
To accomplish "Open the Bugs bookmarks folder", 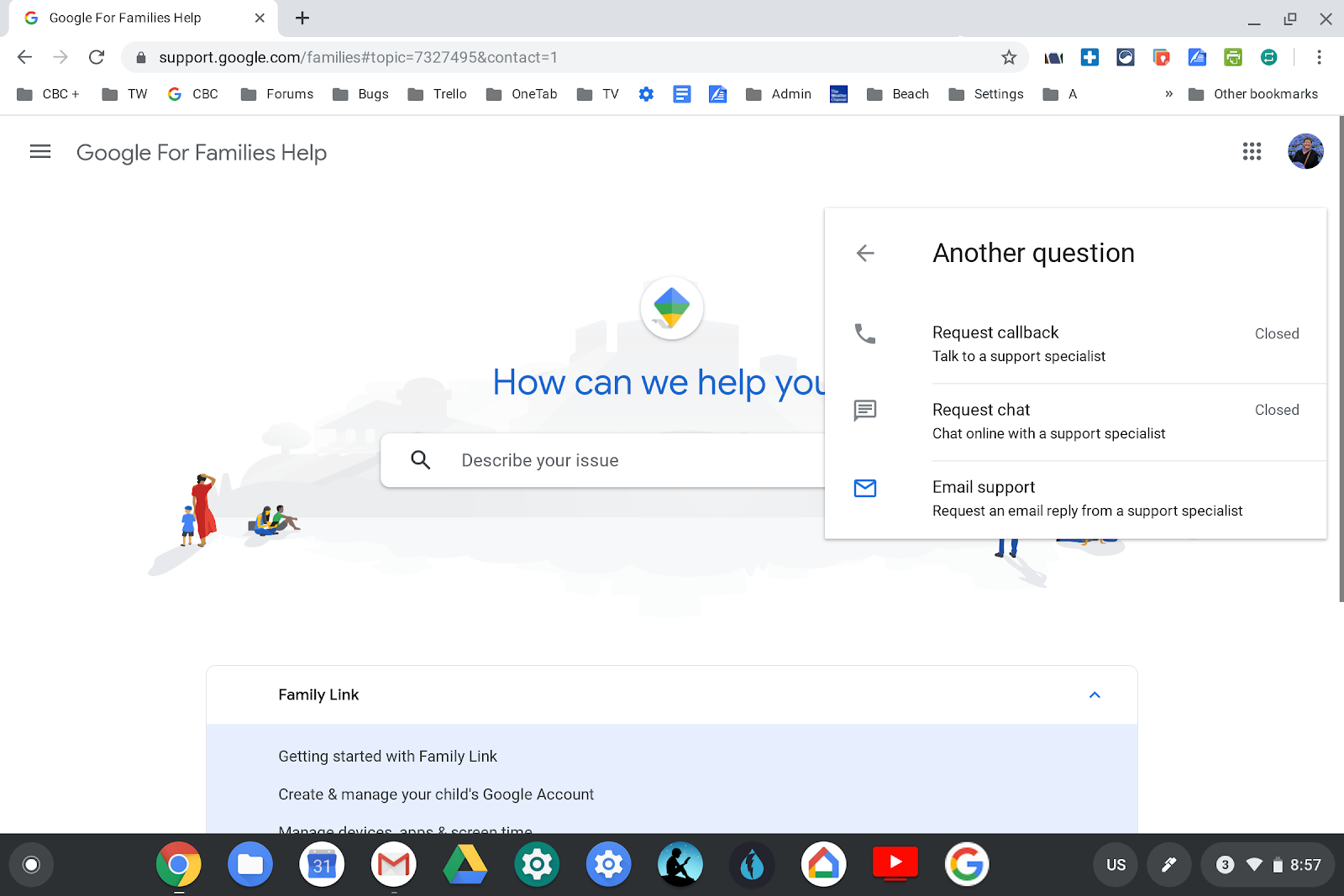I will (361, 94).
